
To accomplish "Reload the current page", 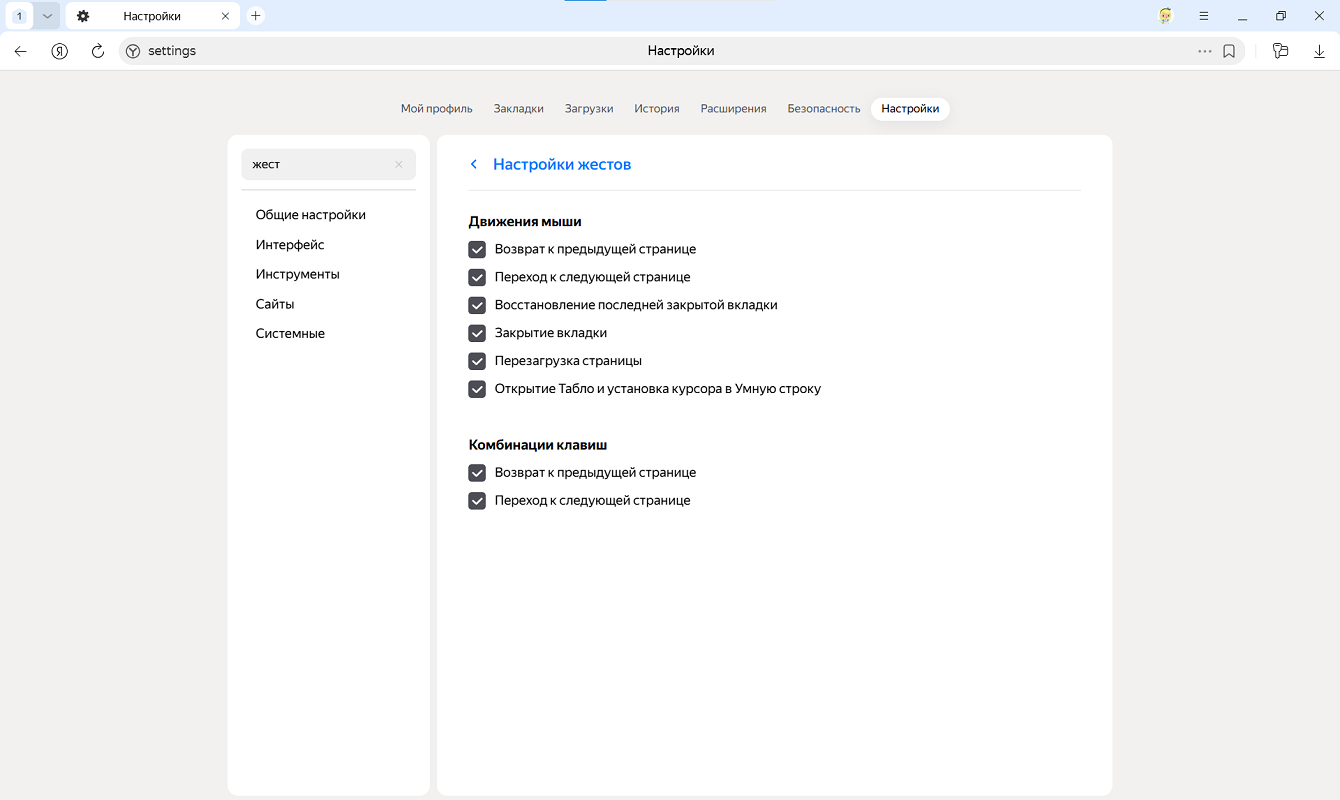I will point(98,51).
